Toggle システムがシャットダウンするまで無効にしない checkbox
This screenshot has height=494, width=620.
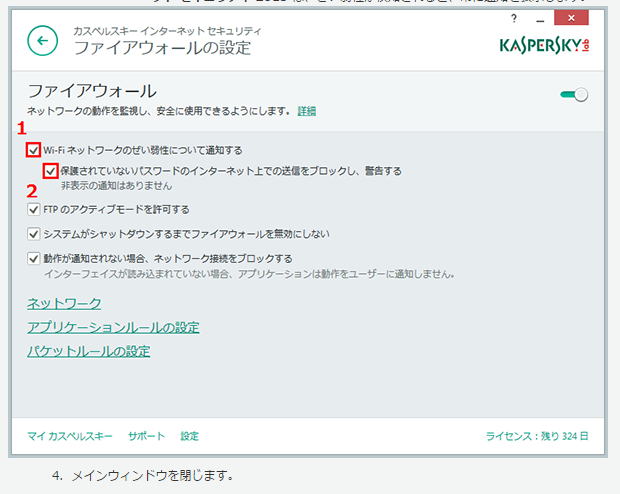click(x=34, y=234)
